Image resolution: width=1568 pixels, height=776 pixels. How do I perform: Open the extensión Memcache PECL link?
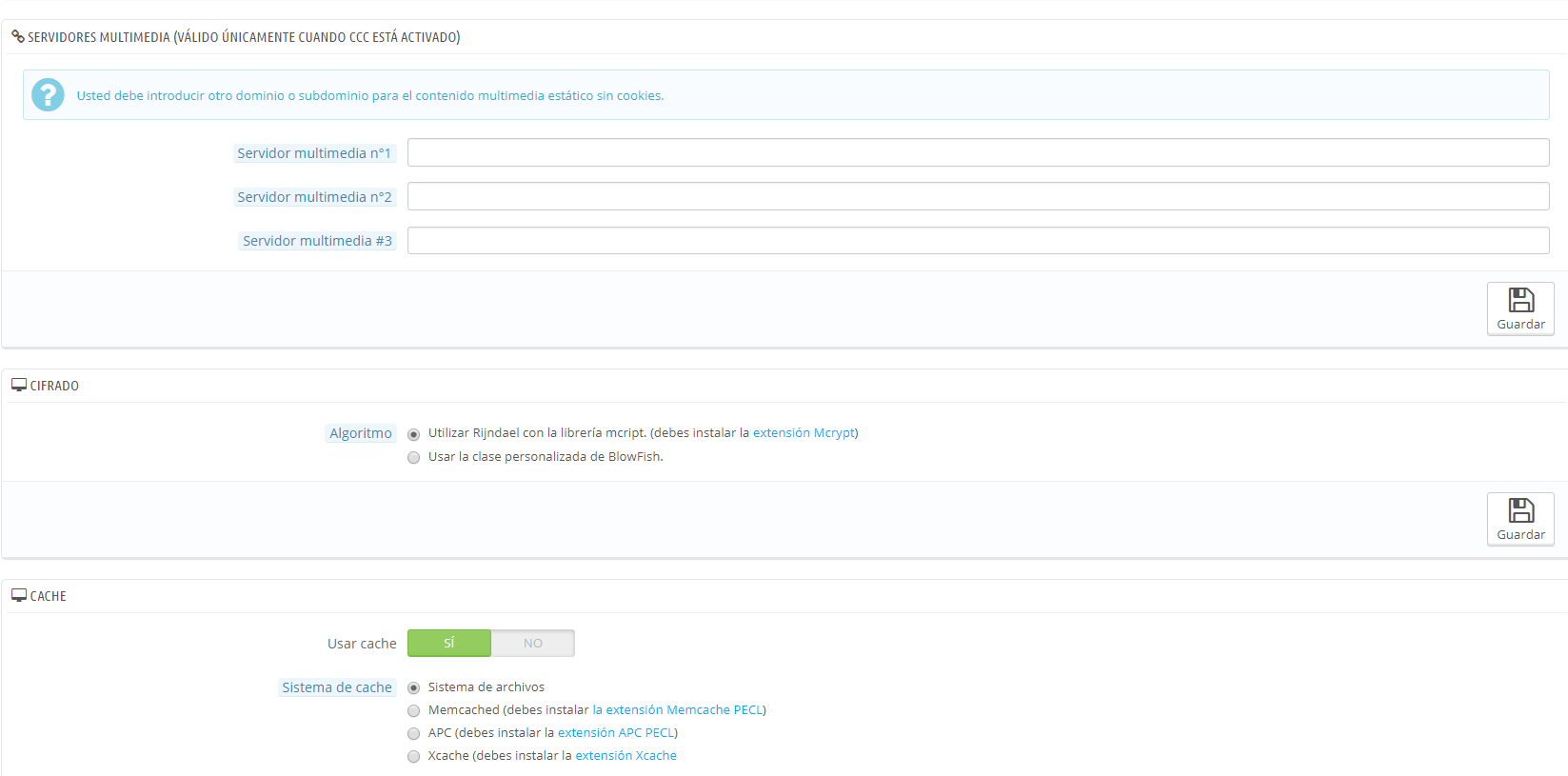[x=677, y=710]
